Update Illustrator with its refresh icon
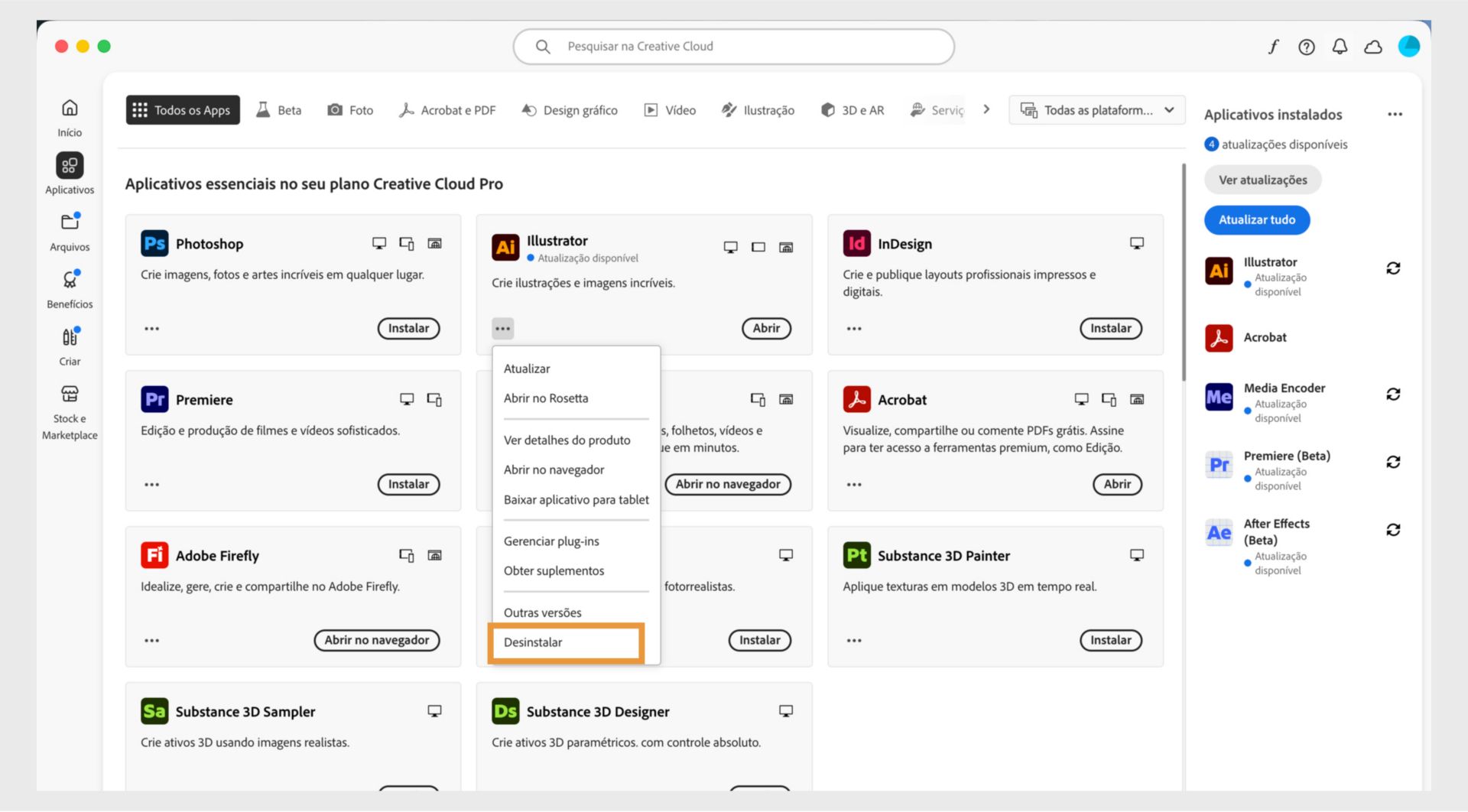 tap(1393, 268)
